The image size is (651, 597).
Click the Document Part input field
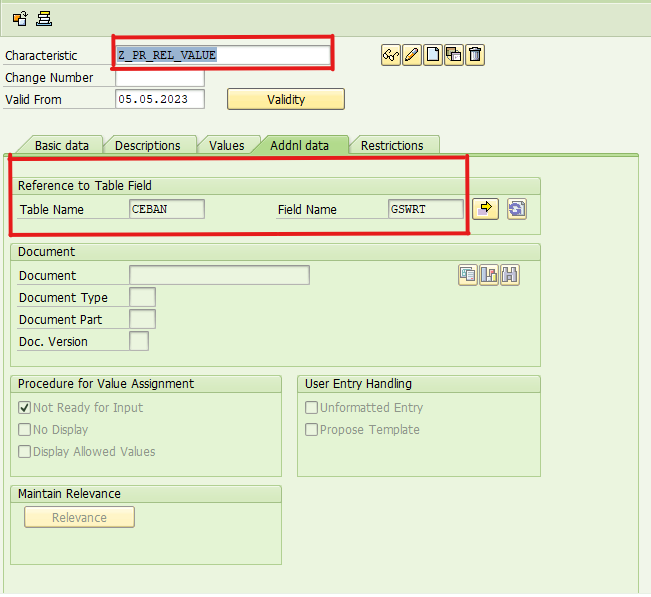click(x=142, y=319)
